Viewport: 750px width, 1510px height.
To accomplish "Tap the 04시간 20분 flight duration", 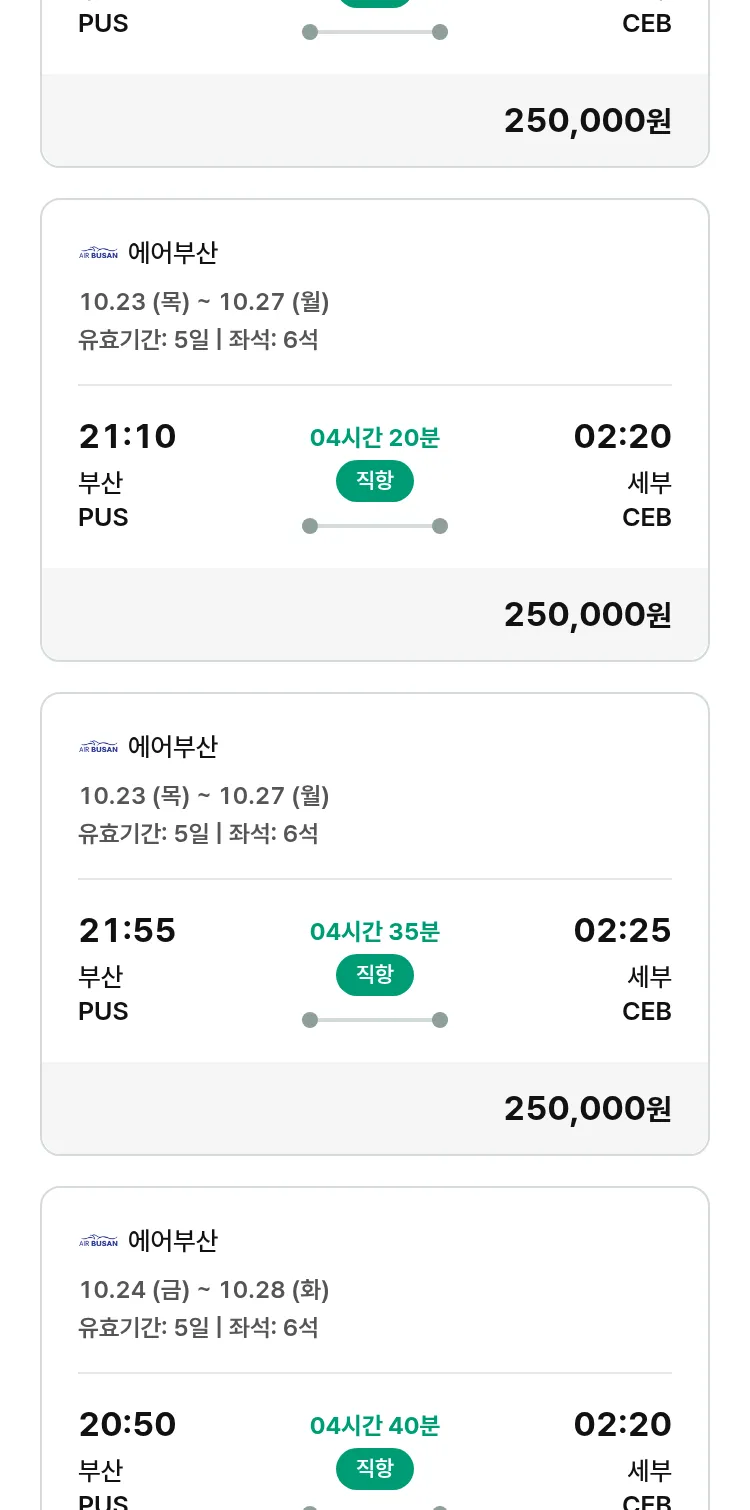I will pos(375,438).
